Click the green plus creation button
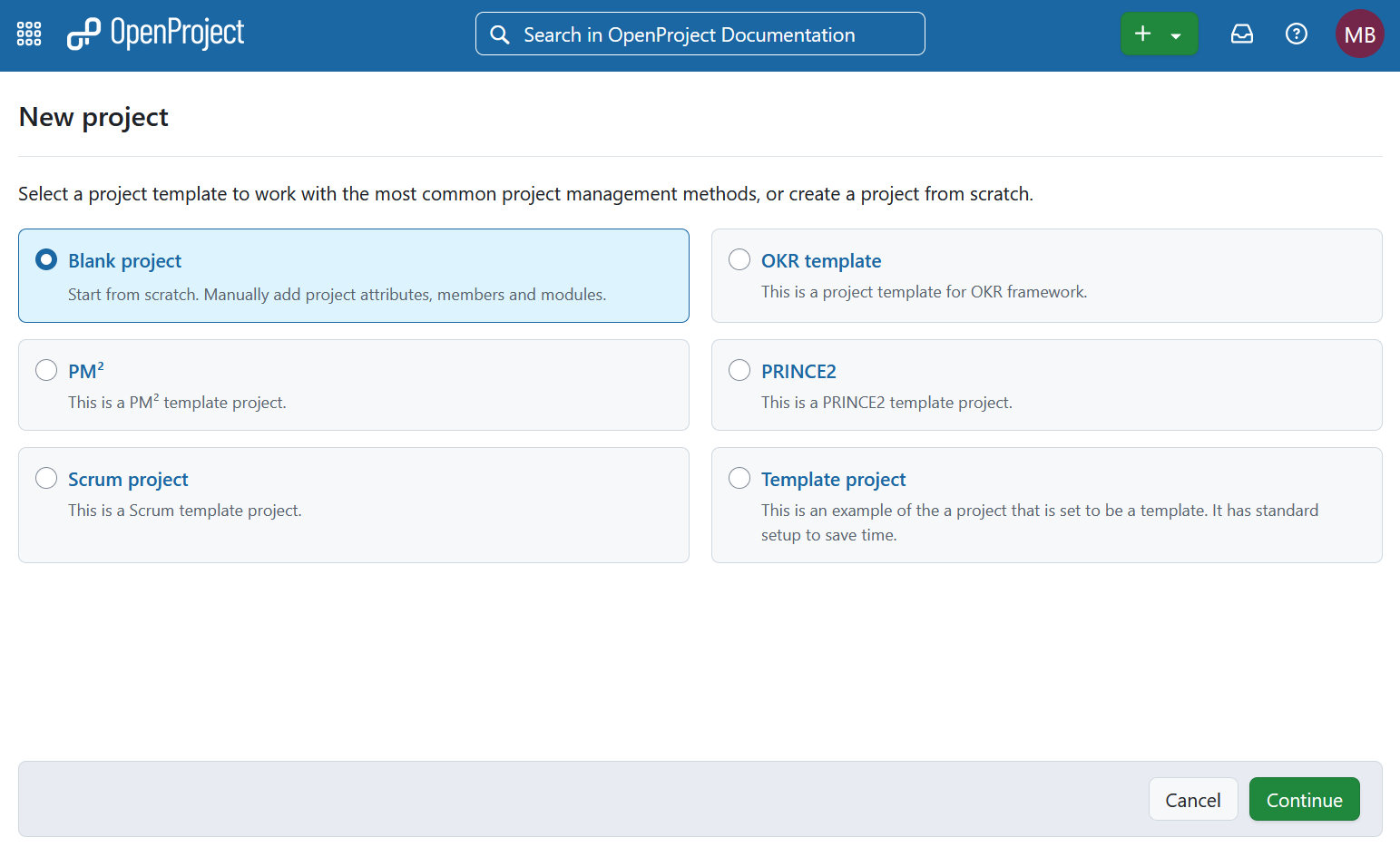This screenshot has height=847, width=1400. click(x=1142, y=34)
